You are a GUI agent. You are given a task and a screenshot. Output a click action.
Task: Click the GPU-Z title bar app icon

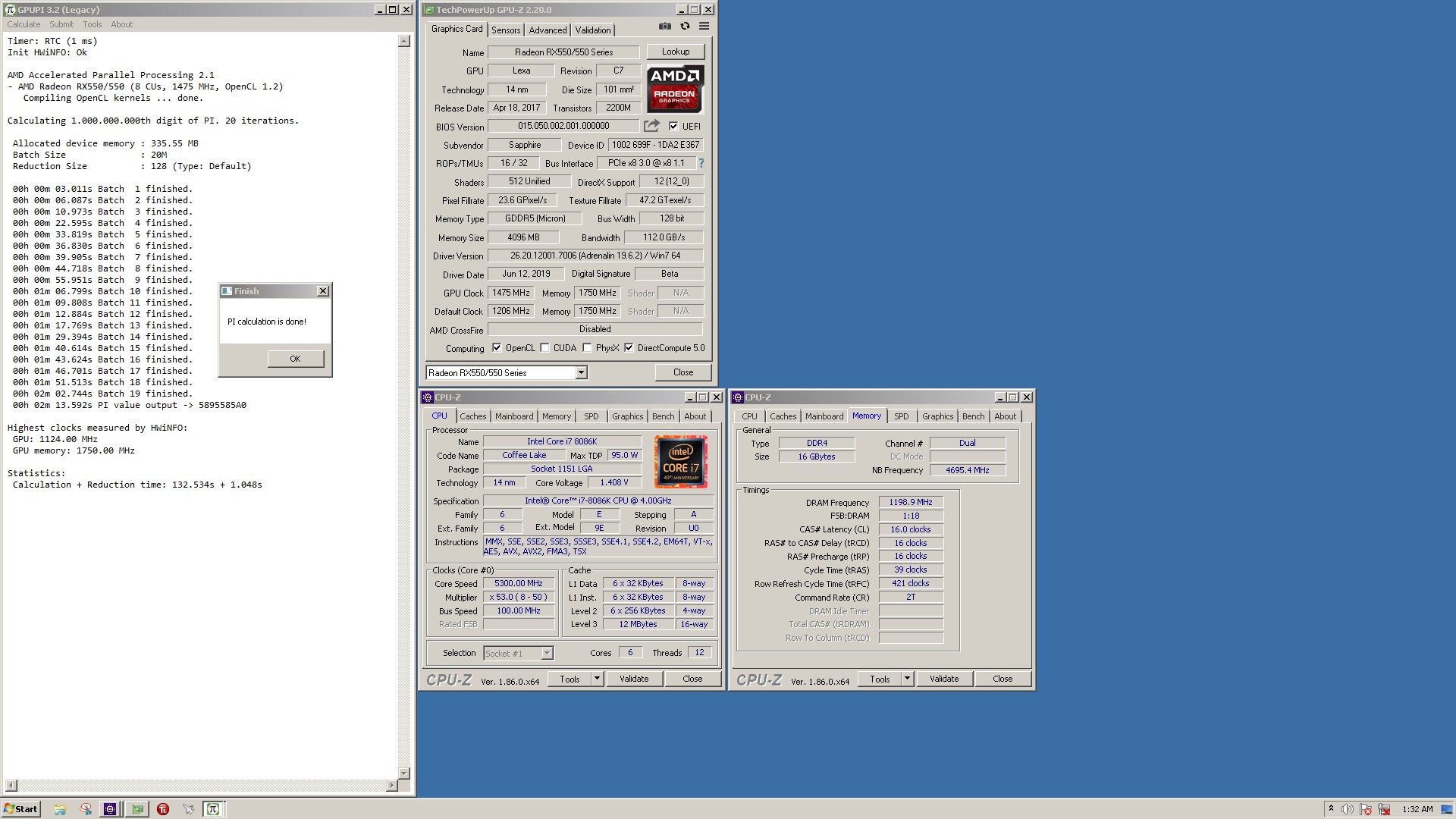pyautogui.click(x=429, y=10)
